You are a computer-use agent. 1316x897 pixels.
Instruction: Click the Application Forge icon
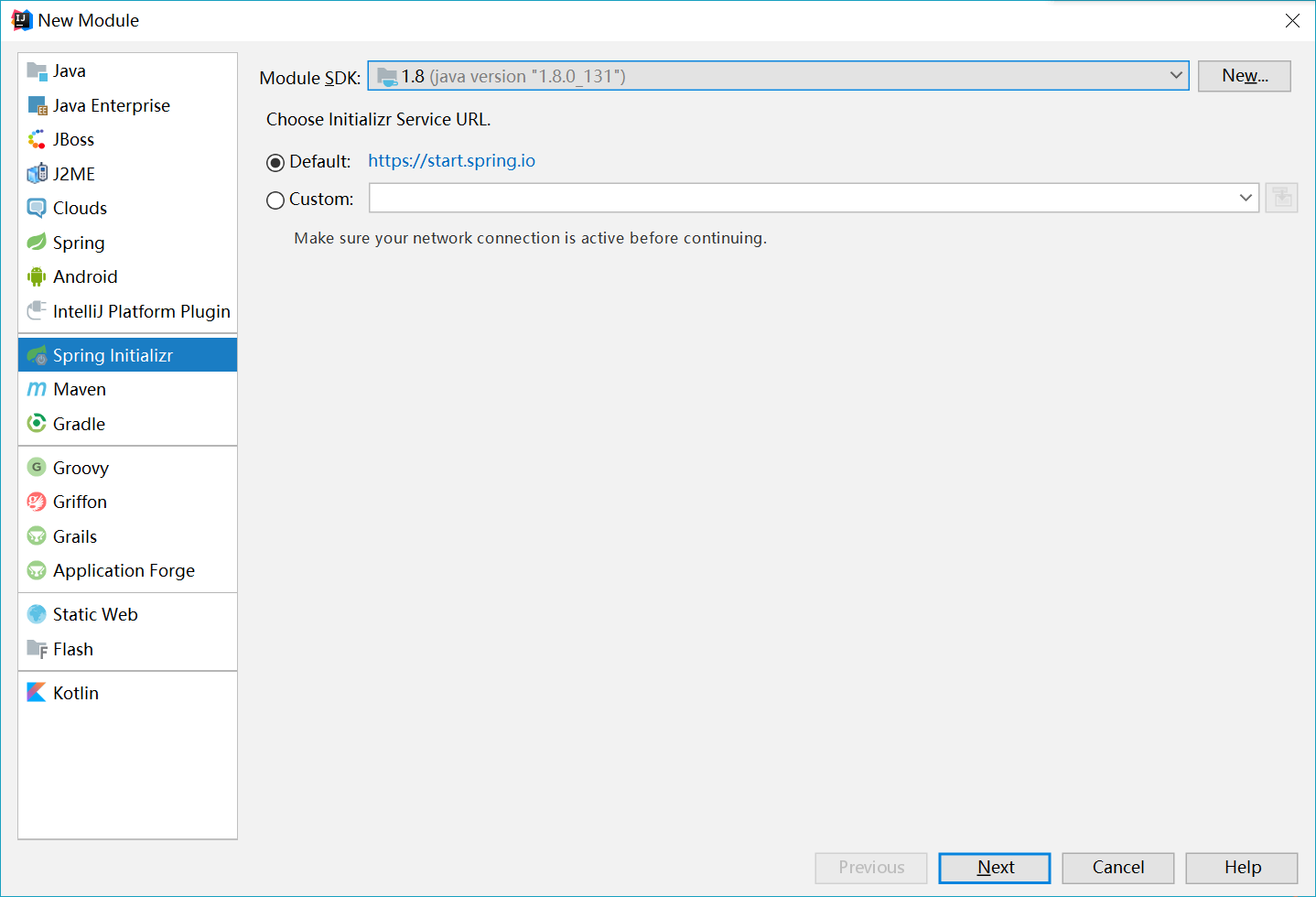pos(37,570)
